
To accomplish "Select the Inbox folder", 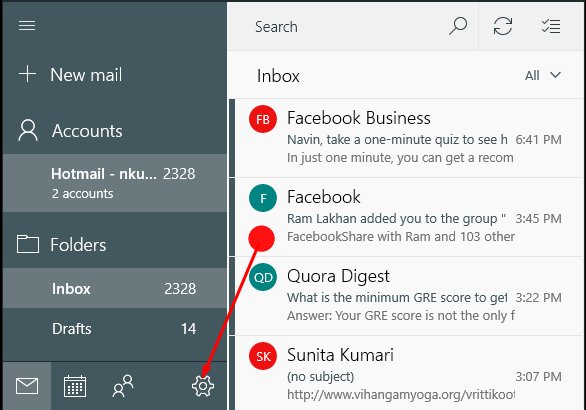I will click(115, 288).
